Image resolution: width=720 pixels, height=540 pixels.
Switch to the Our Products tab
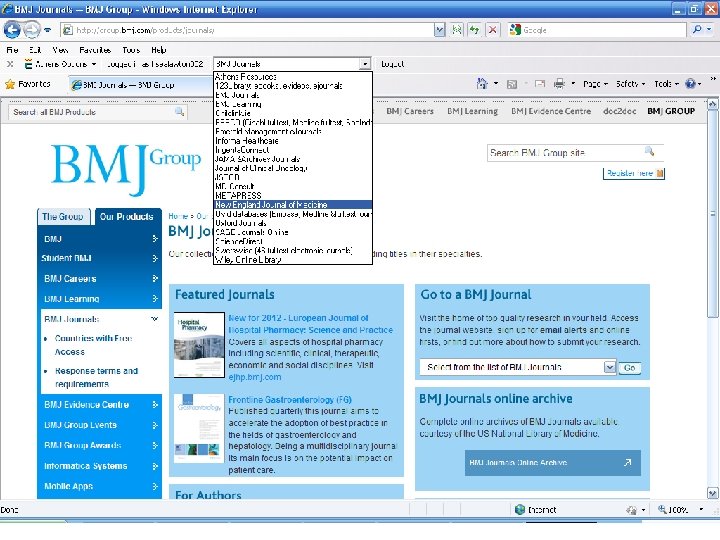point(127,216)
